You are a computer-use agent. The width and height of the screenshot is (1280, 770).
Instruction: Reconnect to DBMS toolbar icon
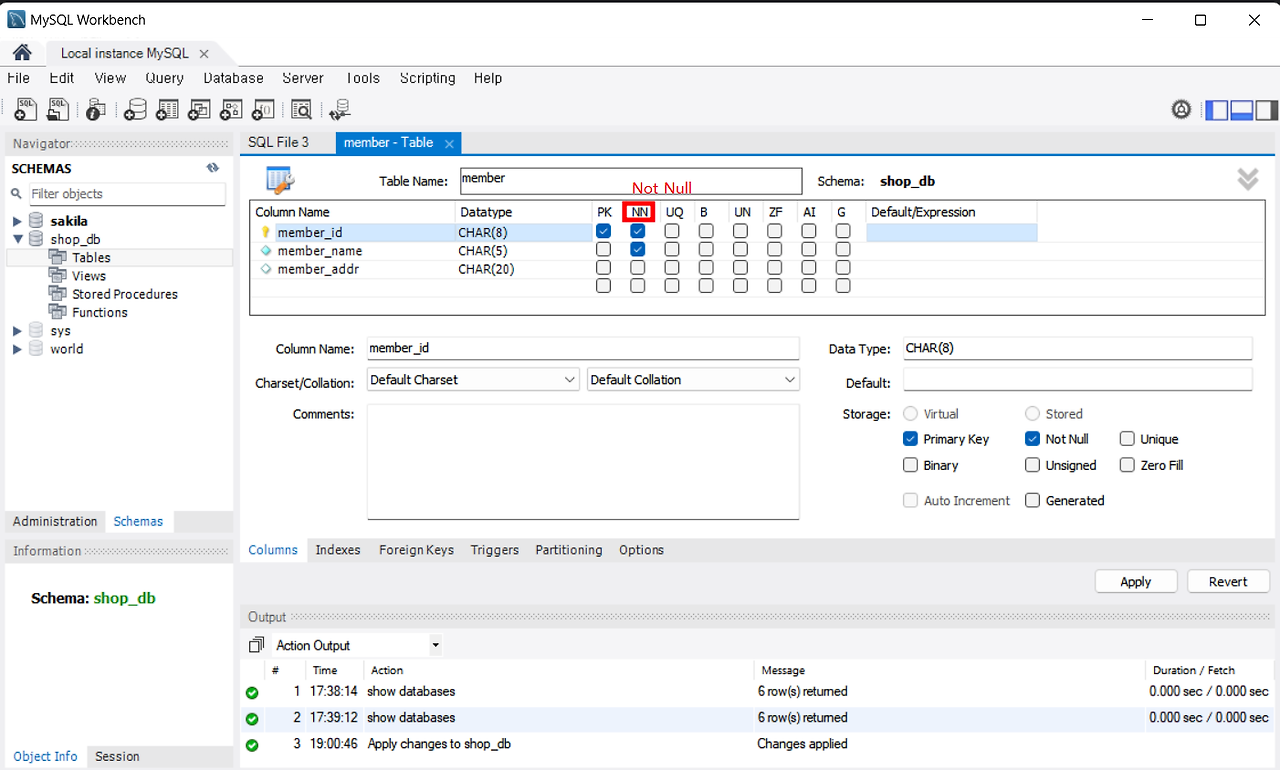(340, 109)
